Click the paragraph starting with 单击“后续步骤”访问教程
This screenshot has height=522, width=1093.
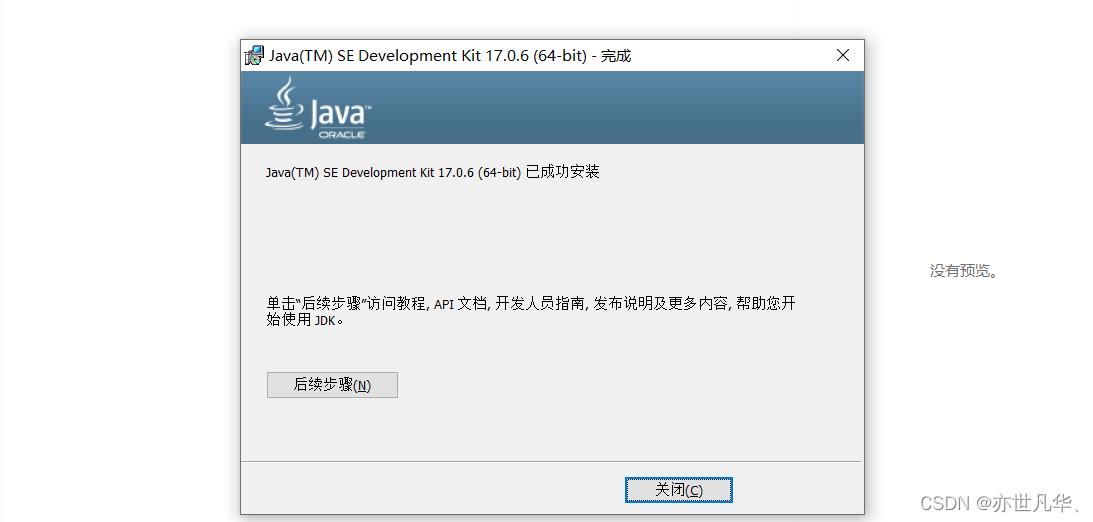[x=530, y=312]
